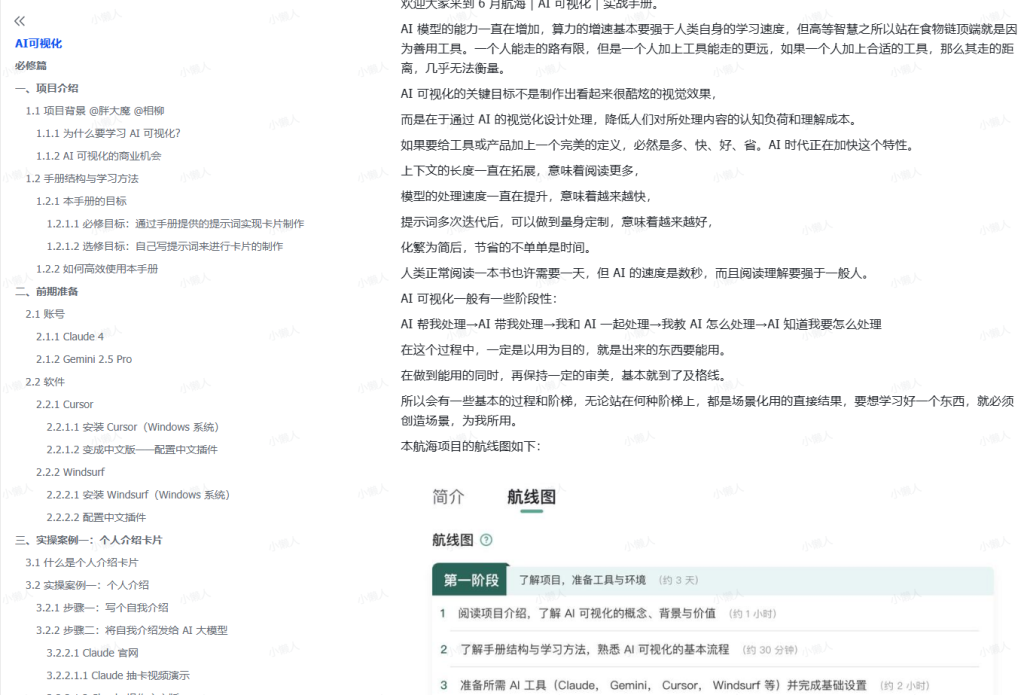
Task: Go to 1.2 手册结构与学习方法
Action: click(82, 178)
